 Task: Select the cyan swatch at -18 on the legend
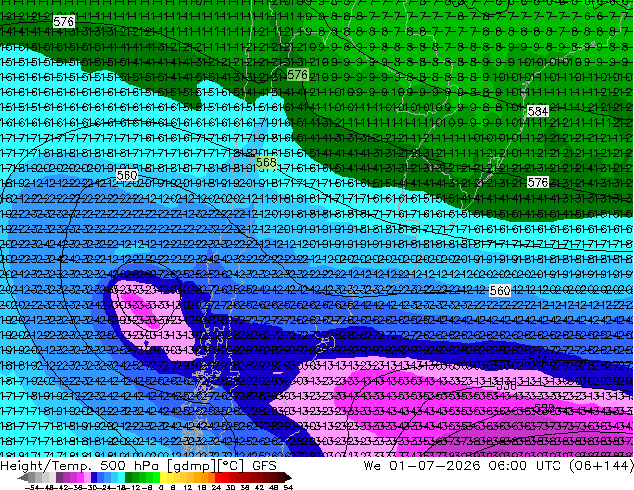coord(122,477)
